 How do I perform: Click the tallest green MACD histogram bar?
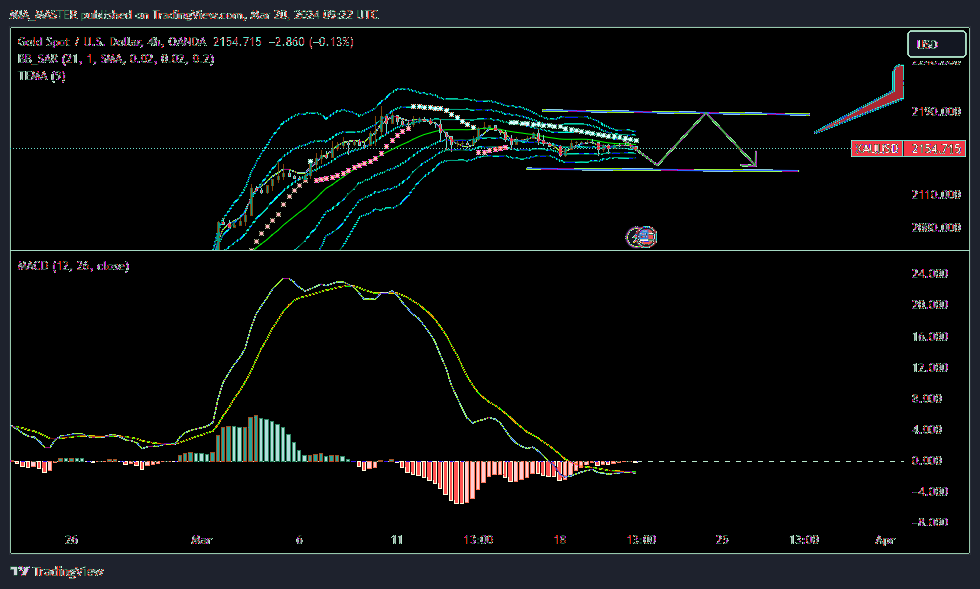point(255,438)
